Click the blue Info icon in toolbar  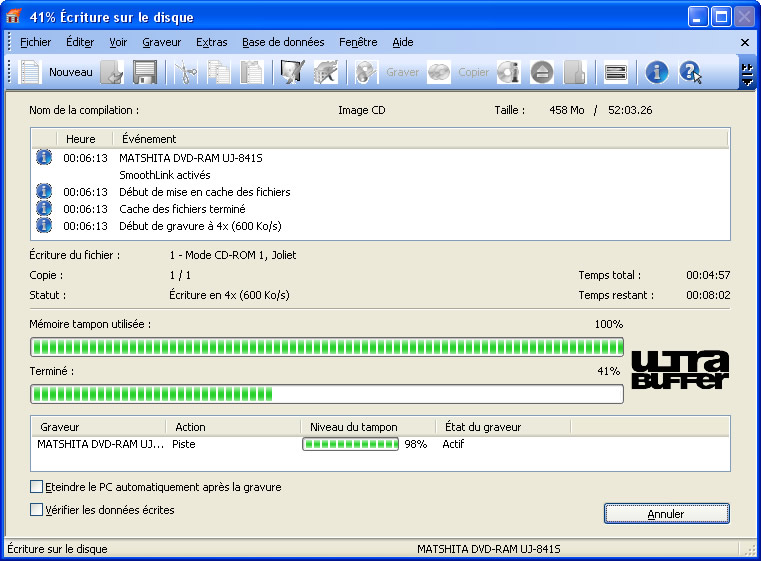656,72
